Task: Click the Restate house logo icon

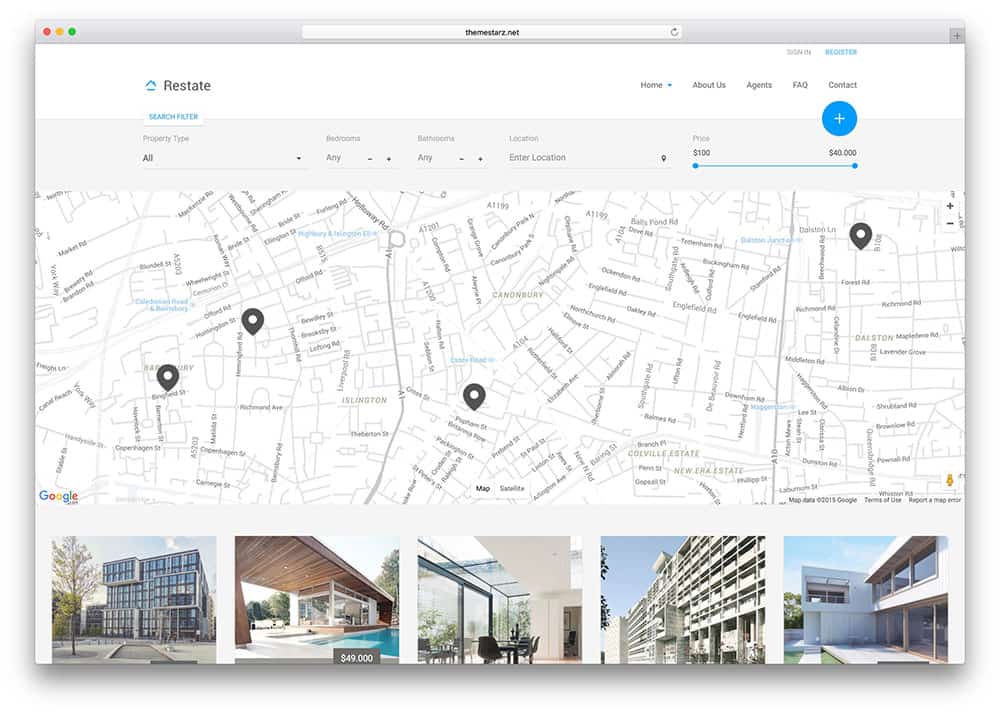Action: tap(151, 85)
